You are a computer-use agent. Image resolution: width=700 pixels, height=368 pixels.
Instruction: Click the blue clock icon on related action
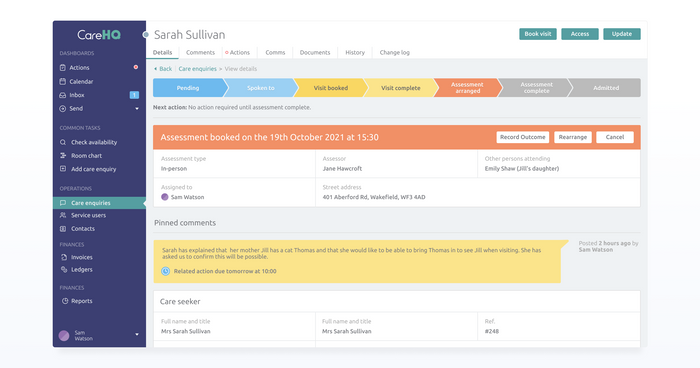coord(165,271)
